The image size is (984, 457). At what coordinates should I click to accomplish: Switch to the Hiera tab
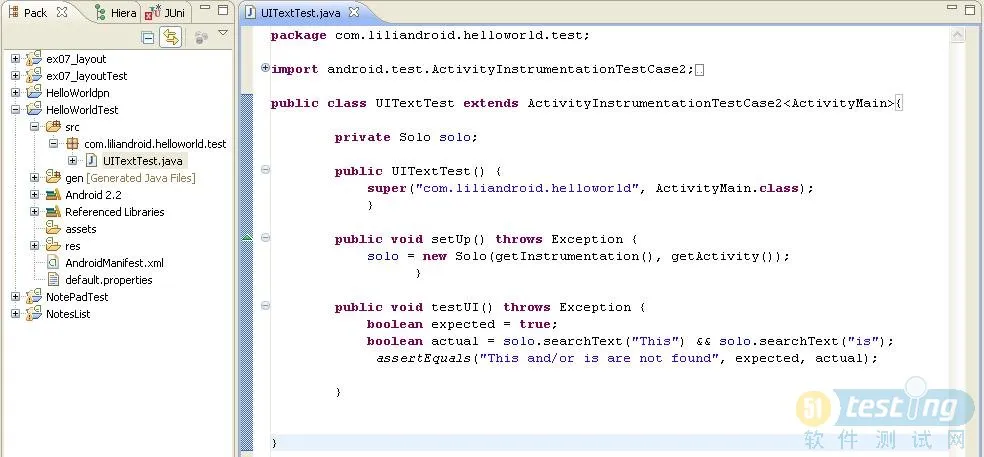pos(116,13)
